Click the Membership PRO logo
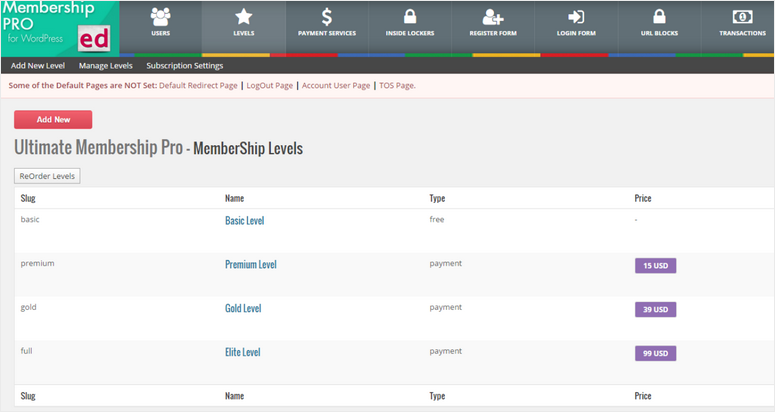Viewport: 775px width, 412px height. [x=60, y=28]
